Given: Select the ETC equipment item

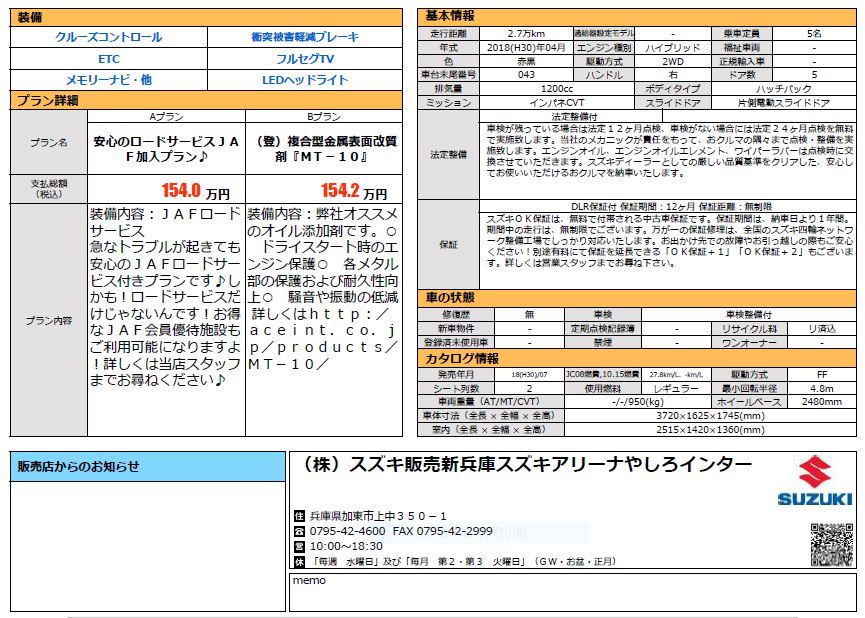Looking at the screenshot, I should (108, 58).
